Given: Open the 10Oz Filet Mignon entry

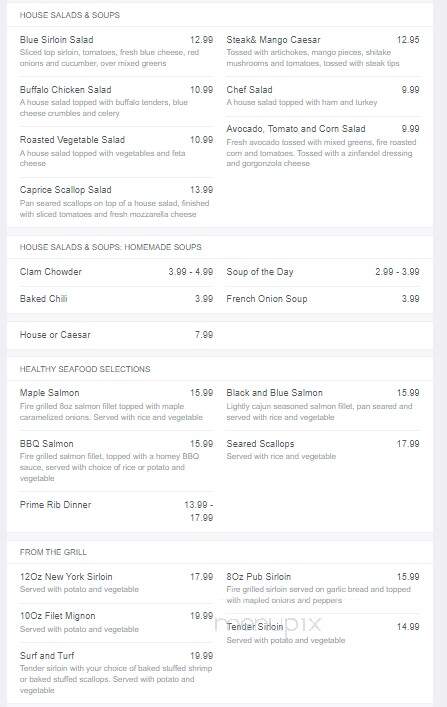Looking at the screenshot, I should click(x=116, y=622).
